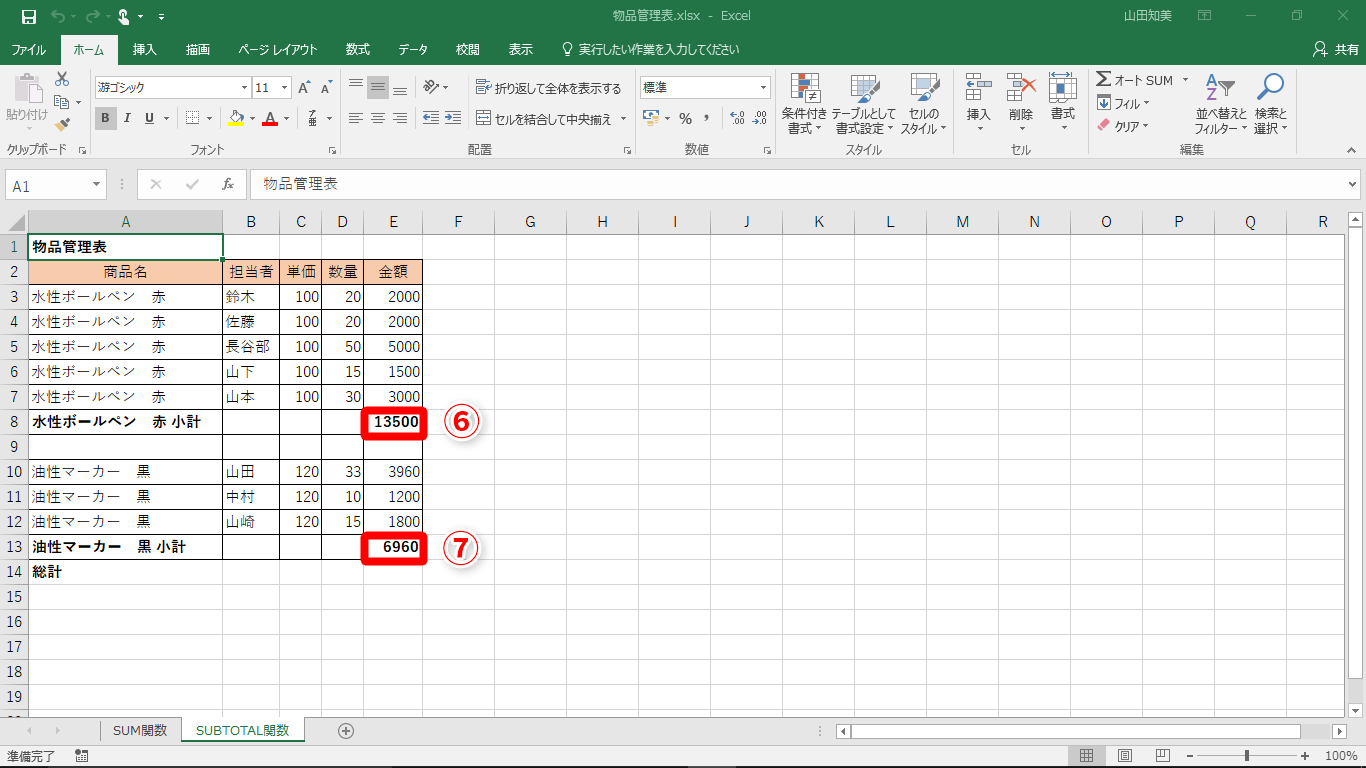Click the Save icon in the title bar
This screenshot has width=1366, height=768.
click(28, 16)
